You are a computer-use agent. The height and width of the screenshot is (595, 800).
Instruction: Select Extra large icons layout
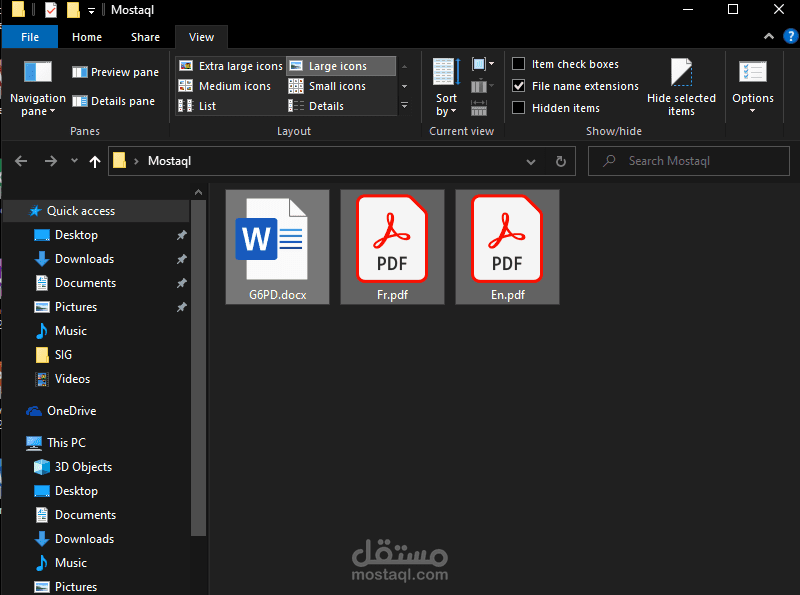click(231, 66)
